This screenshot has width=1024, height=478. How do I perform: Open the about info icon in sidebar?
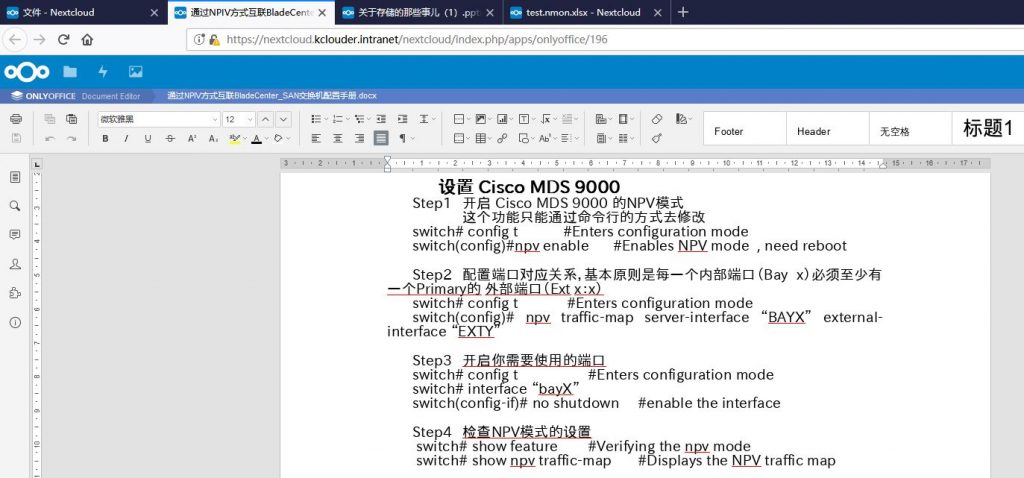point(15,323)
